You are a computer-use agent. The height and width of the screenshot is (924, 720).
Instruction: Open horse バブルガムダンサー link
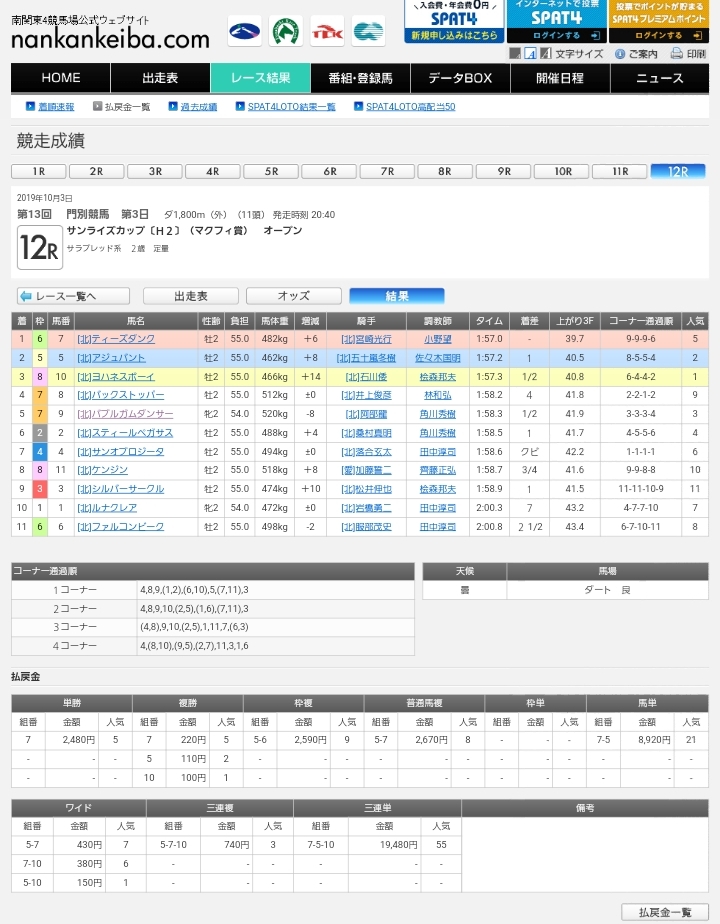pos(125,414)
